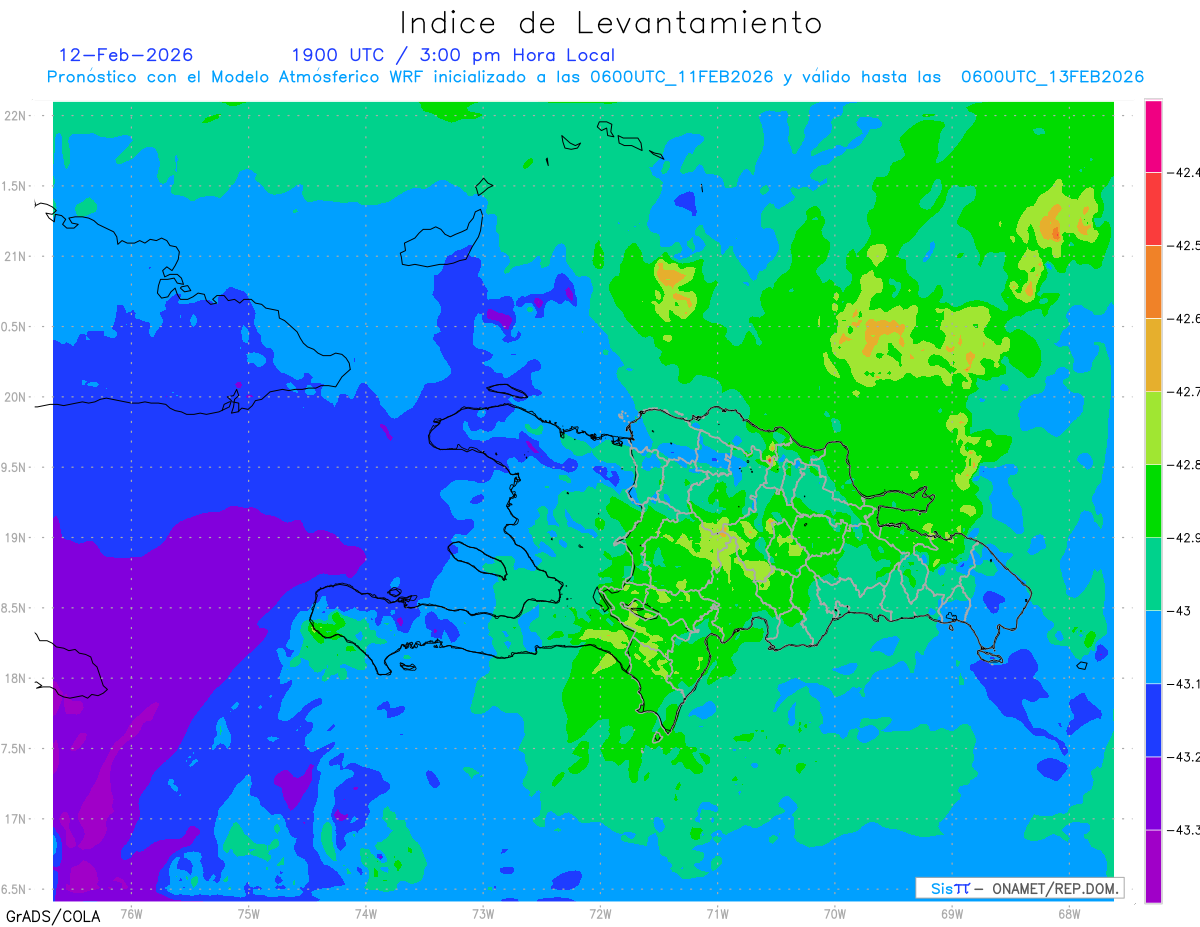This screenshot has width=1200, height=927.
Task: Click the '19N' latitude label
Action: click(x=16, y=538)
